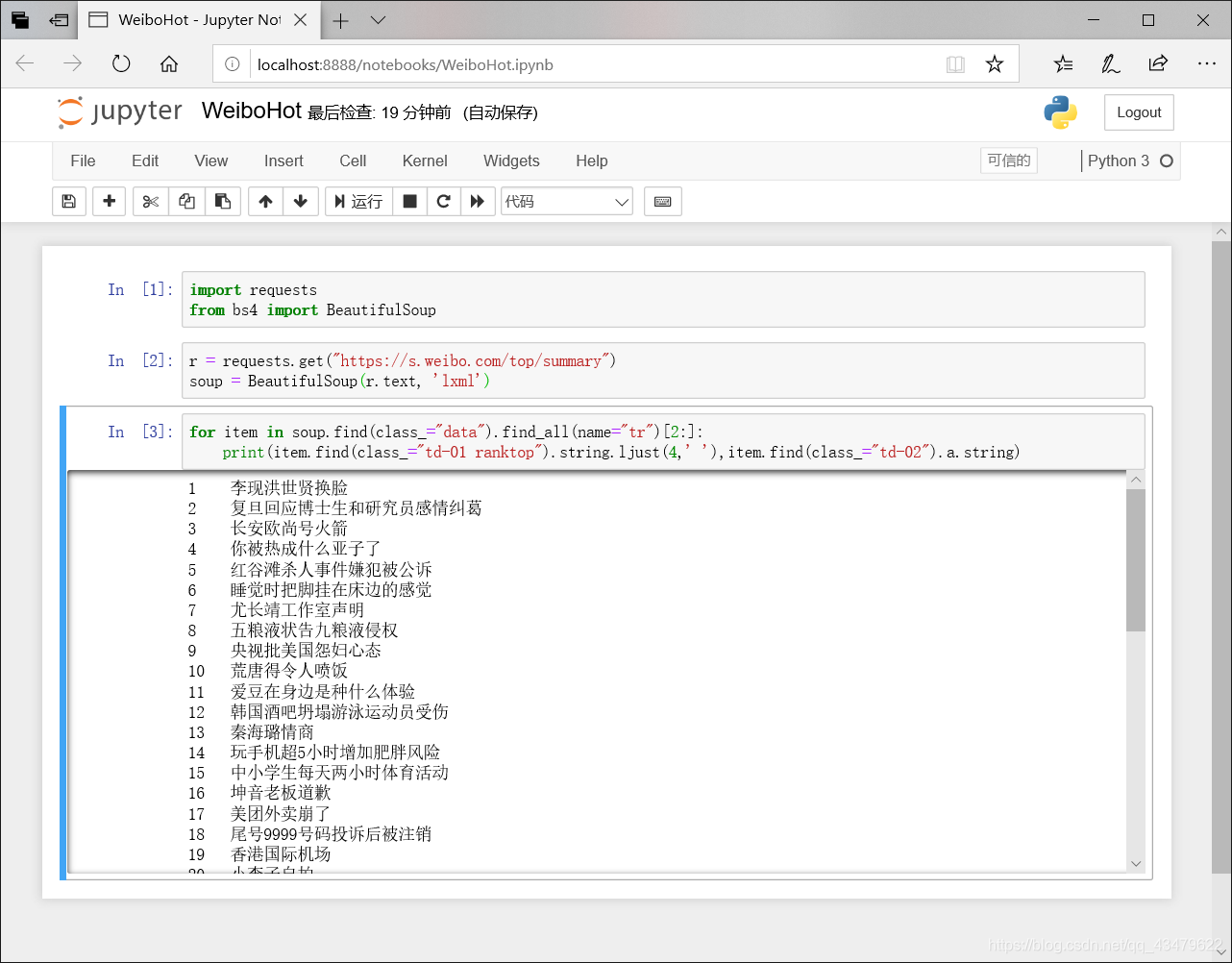1232x963 pixels.
Task: Click the requests.get code cell
Action: click(x=663, y=371)
